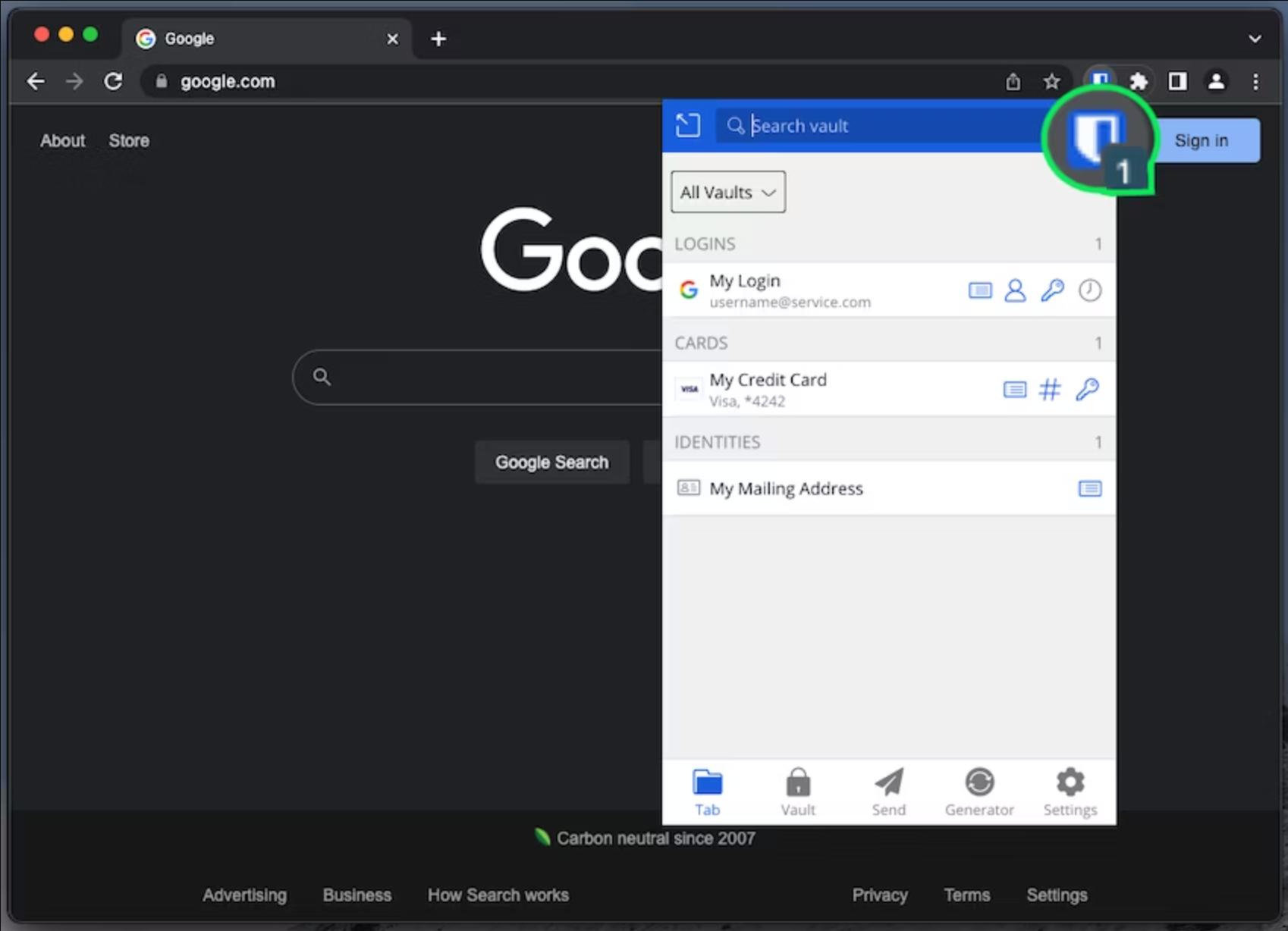Open How Search works link
The image size is (1288, 931).
pyautogui.click(x=498, y=895)
